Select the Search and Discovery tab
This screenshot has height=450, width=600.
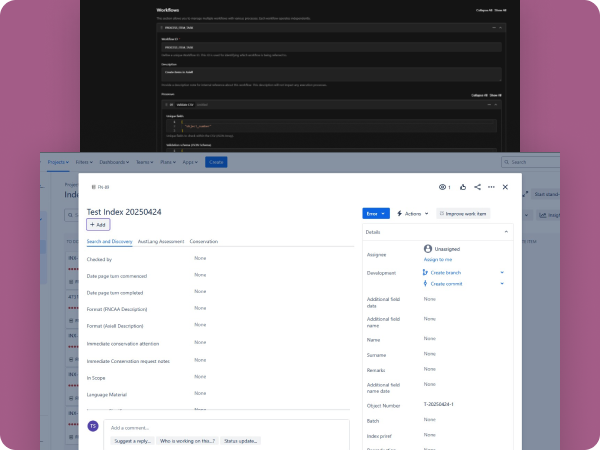coord(109,241)
